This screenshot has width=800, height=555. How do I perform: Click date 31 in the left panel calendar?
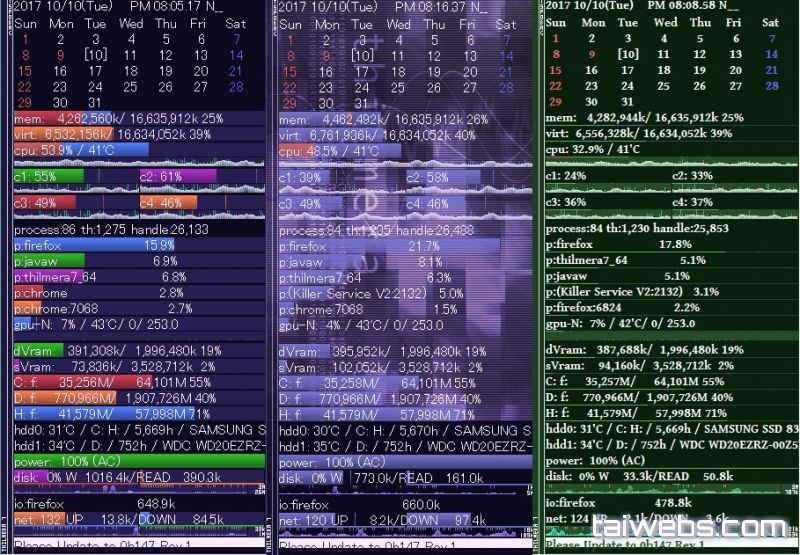[95, 103]
